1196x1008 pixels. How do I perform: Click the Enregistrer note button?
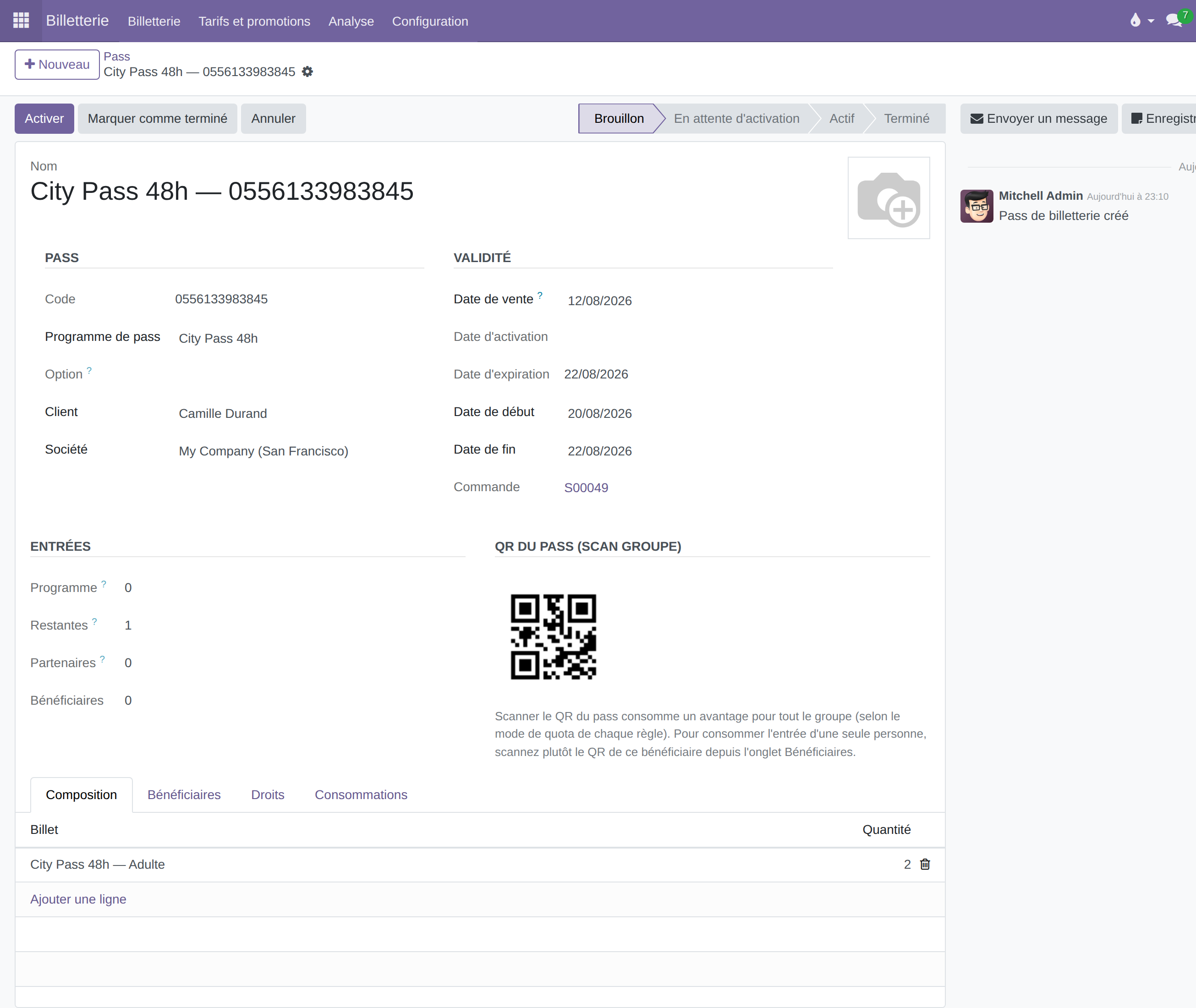click(x=1159, y=119)
